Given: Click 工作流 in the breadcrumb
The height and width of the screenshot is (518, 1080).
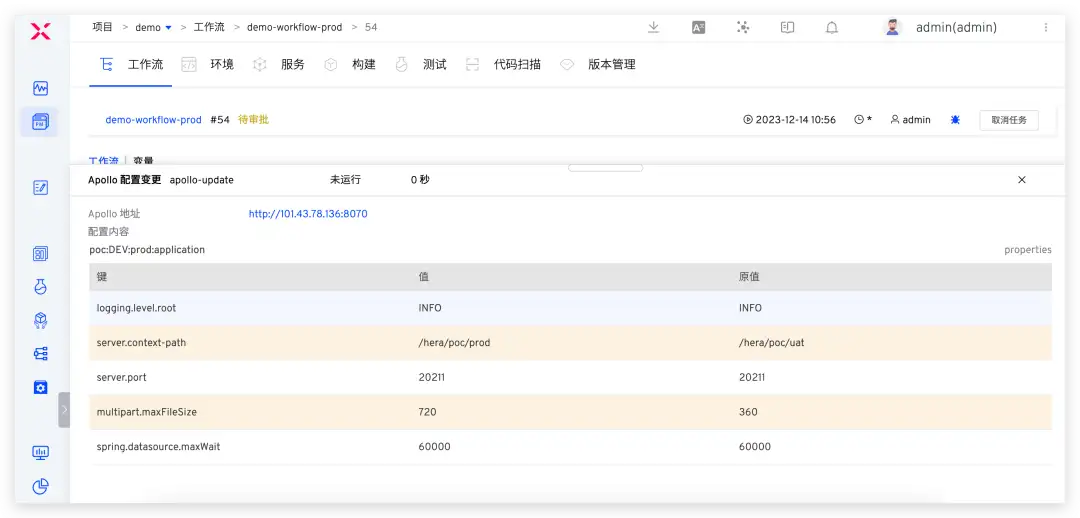Looking at the screenshot, I should (209, 28).
